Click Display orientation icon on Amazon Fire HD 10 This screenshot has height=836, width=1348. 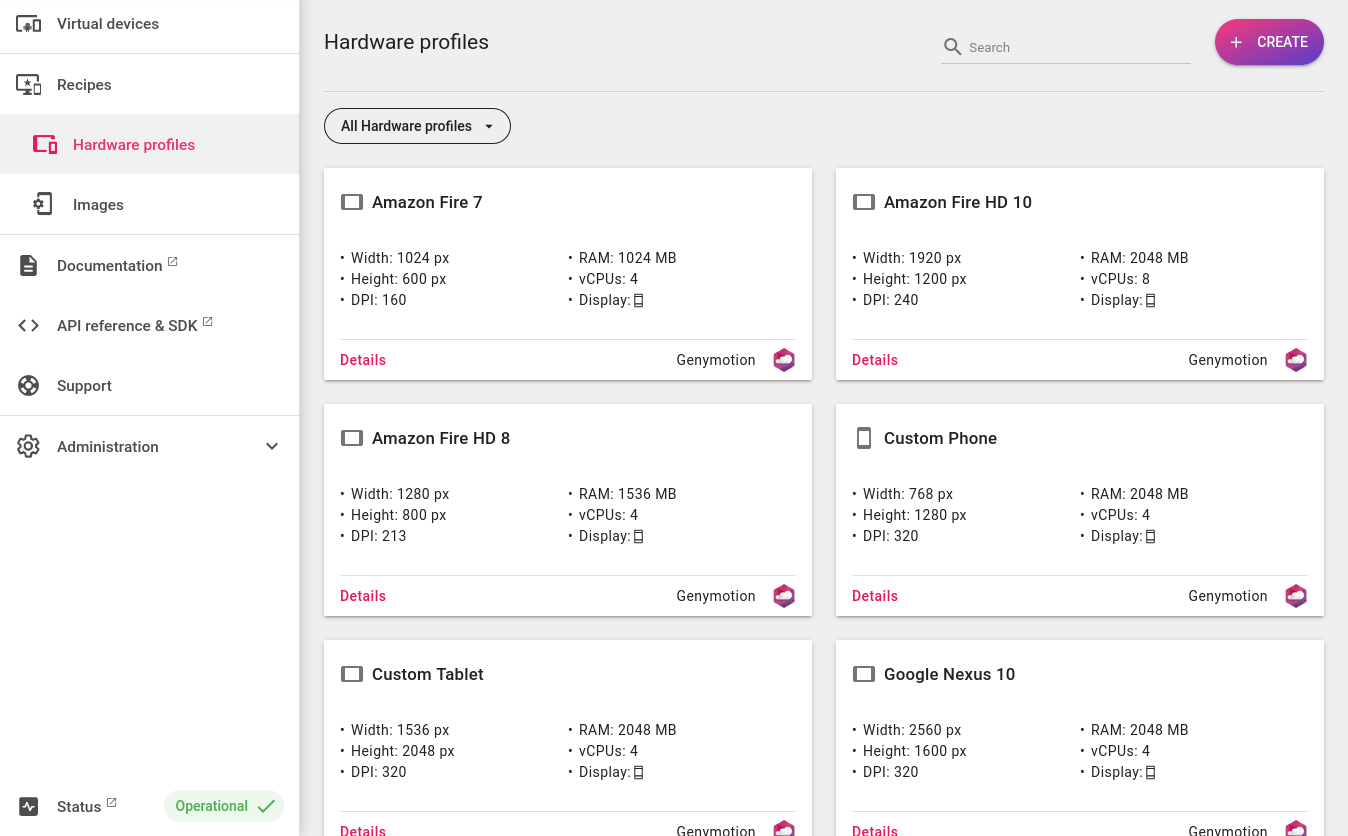pos(1151,300)
